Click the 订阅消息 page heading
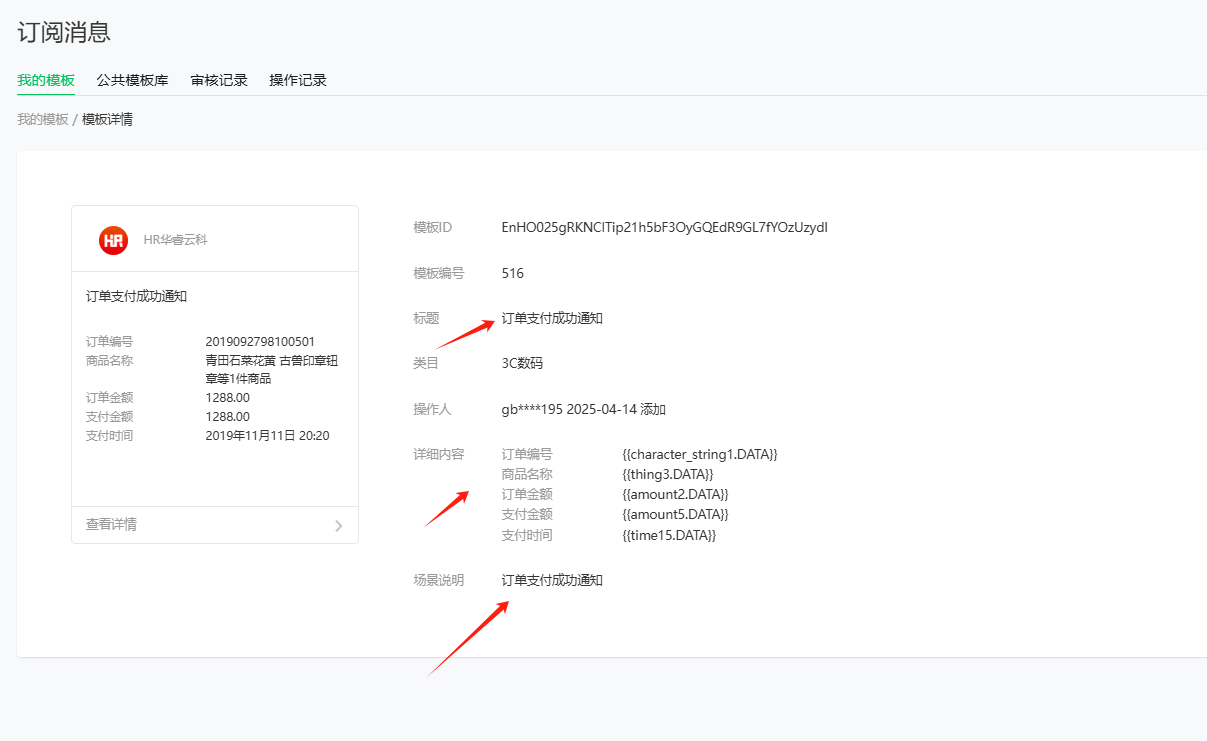The height and width of the screenshot is (741, 1207). click(x=64, y=32)
